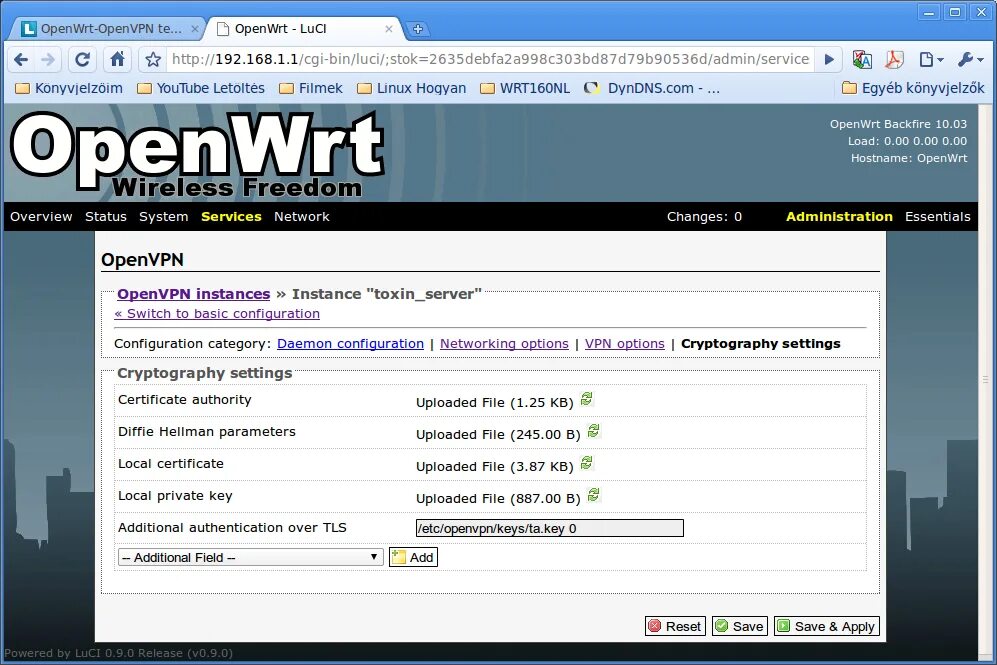Click the Save button
The width and height of the screenshot is (997, 665).
click(739, 626)
